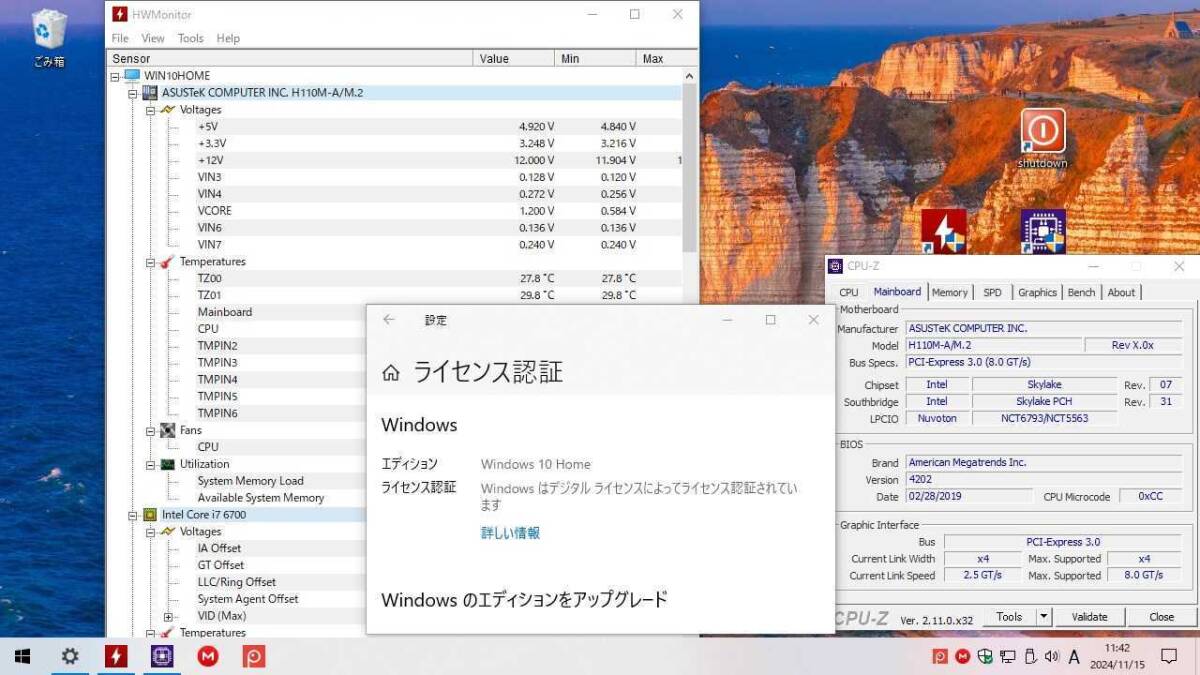Click the MEGA icon in the system tray

962,657
